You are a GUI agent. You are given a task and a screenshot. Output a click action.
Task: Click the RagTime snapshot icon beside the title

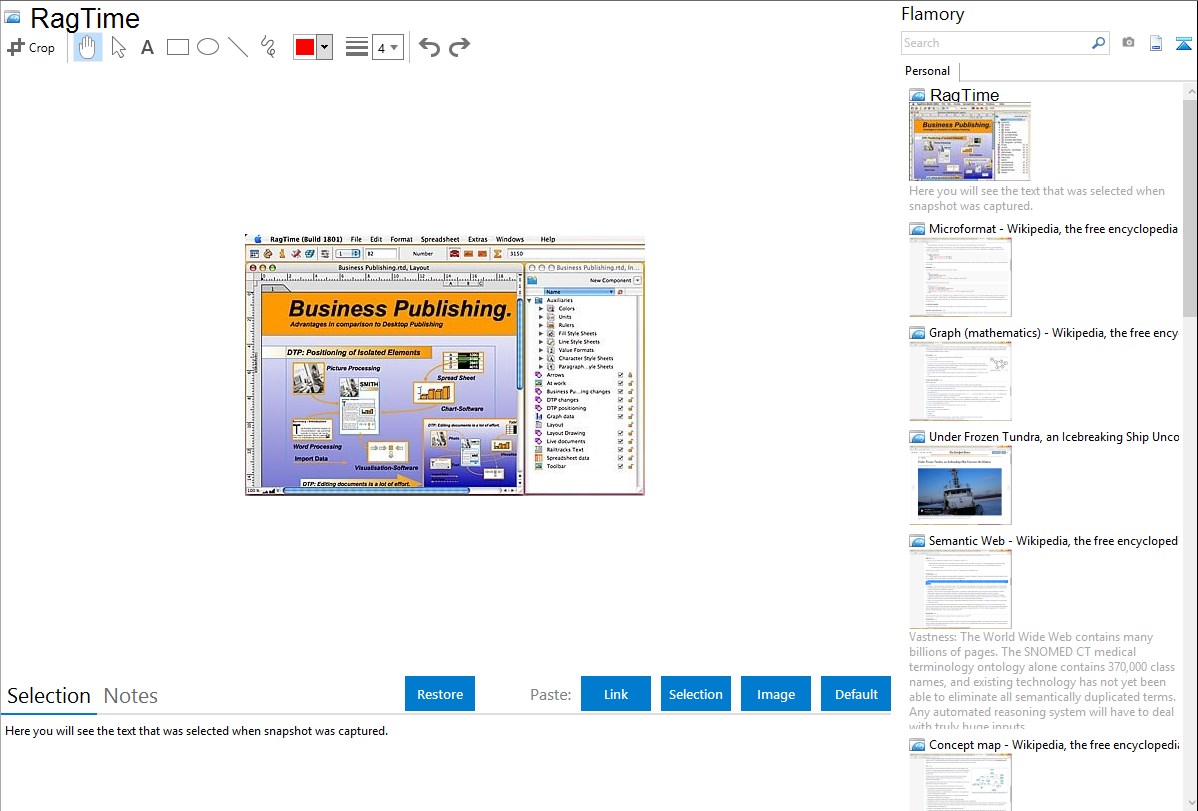click(12, 18)
